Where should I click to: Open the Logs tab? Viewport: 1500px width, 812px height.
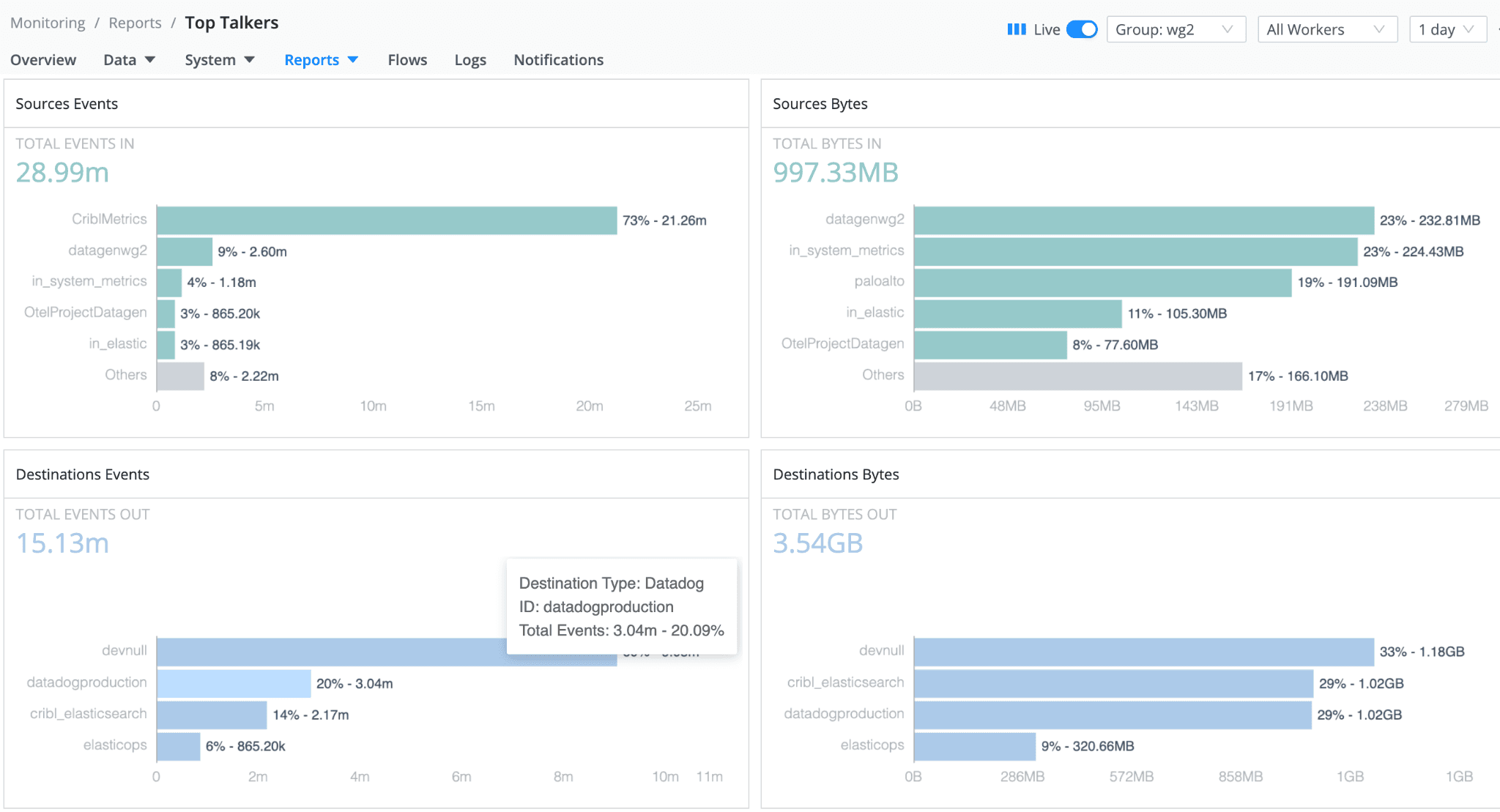[470, 60]
